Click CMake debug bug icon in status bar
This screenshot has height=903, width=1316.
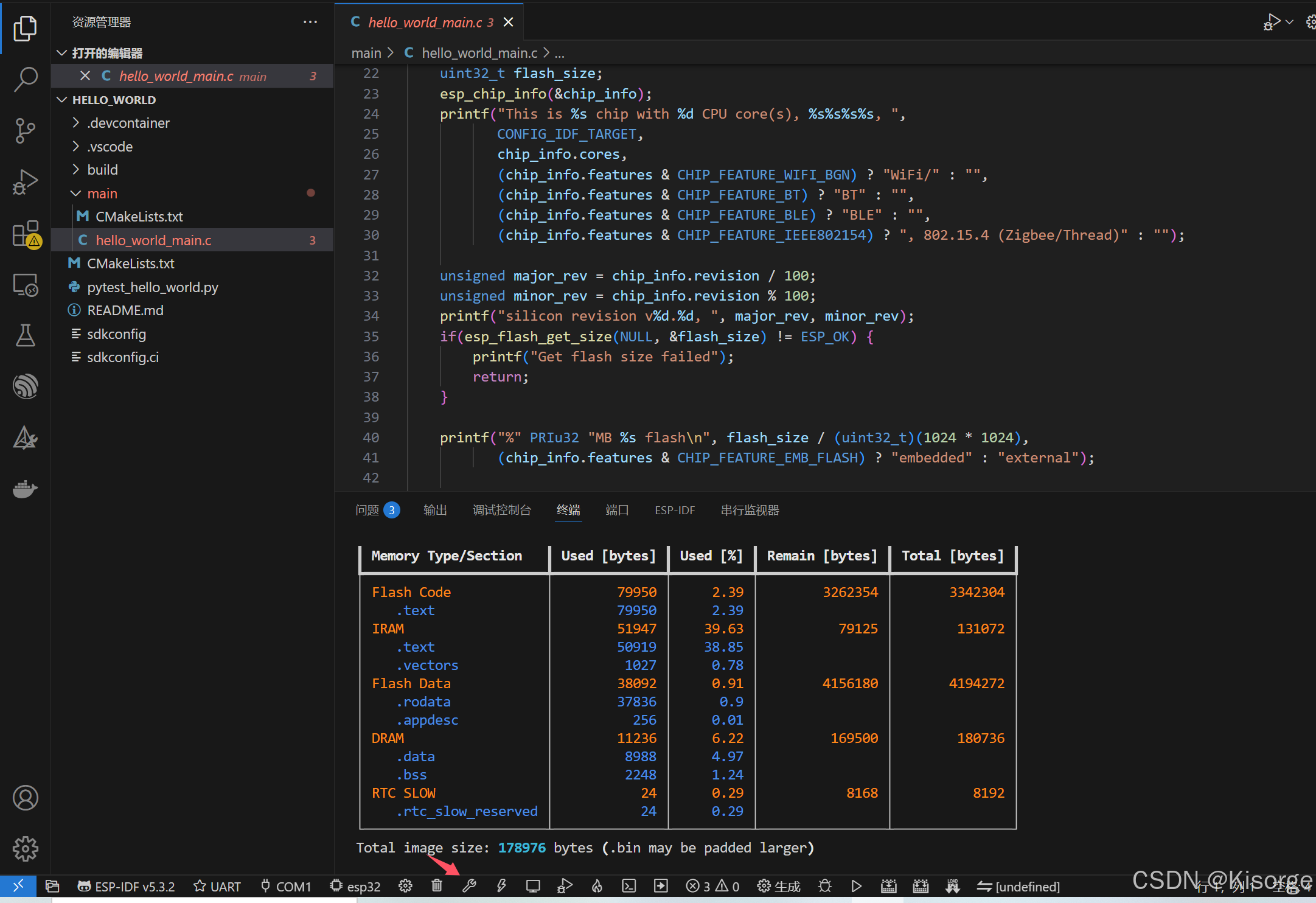825,886
